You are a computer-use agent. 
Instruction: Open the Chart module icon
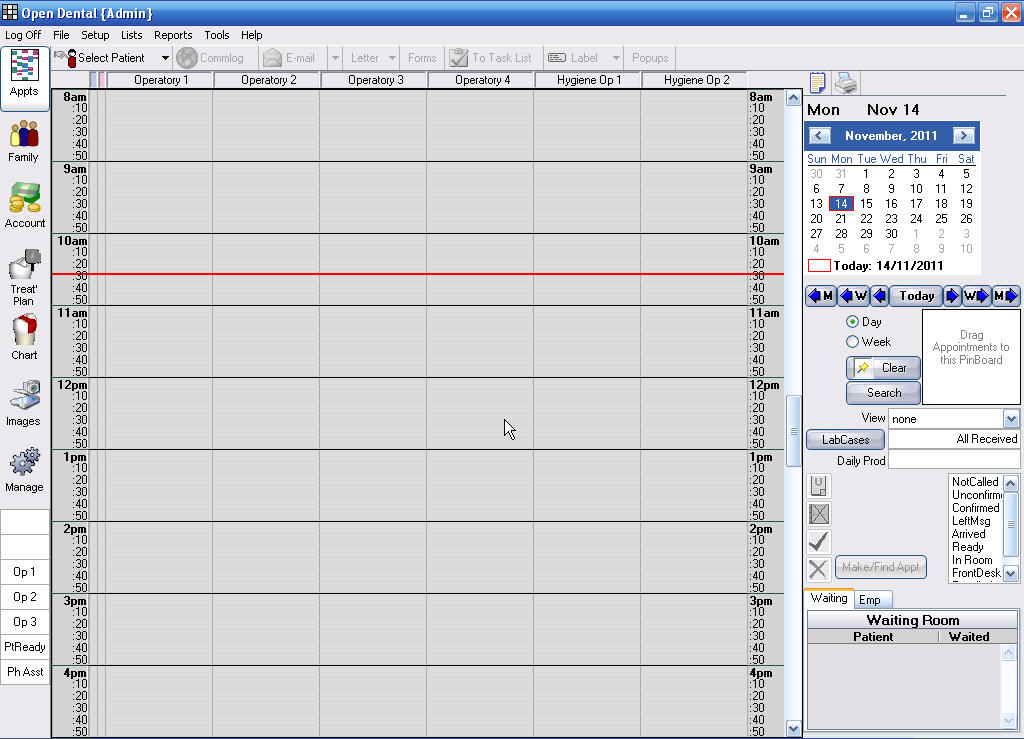24,337
